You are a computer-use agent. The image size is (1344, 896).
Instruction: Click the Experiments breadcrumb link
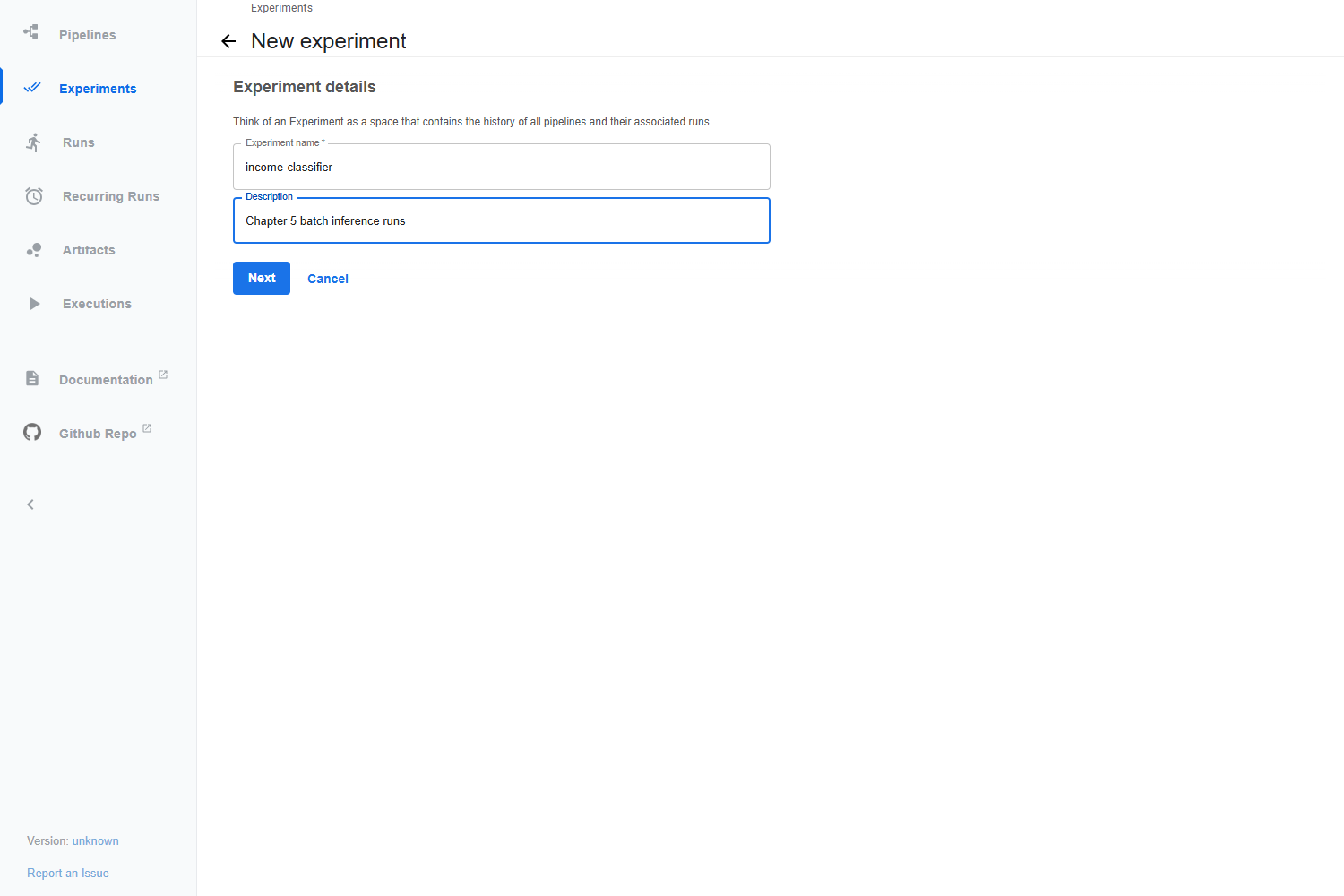pyautogui.click(x=281, y=8)
